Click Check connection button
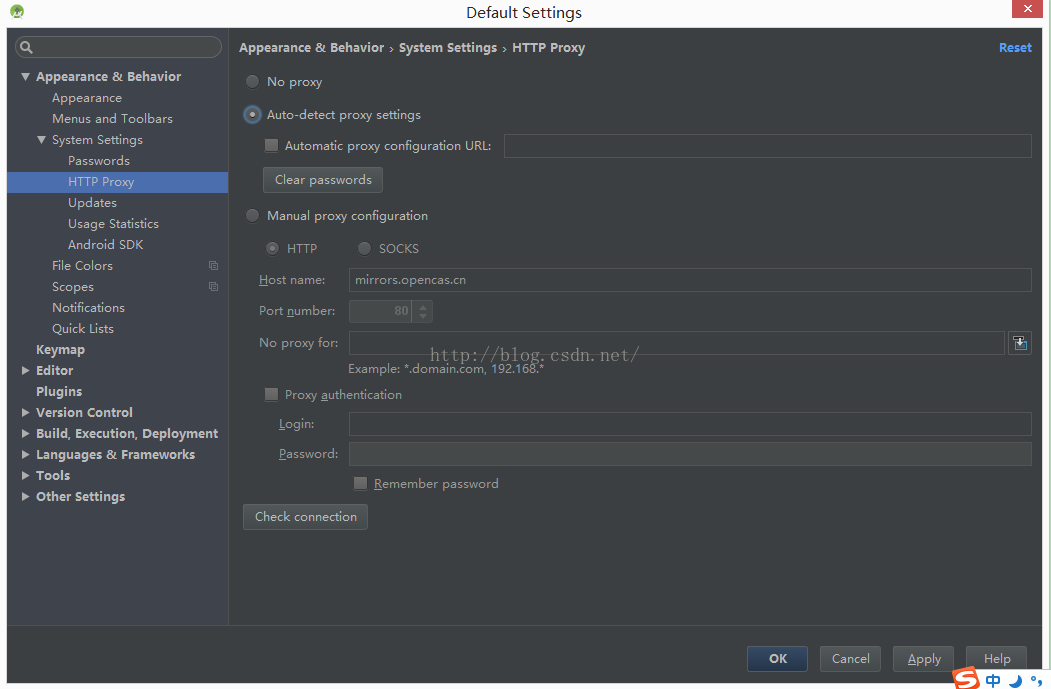This screenshot has width=1051, height=689. click(306, 517)
